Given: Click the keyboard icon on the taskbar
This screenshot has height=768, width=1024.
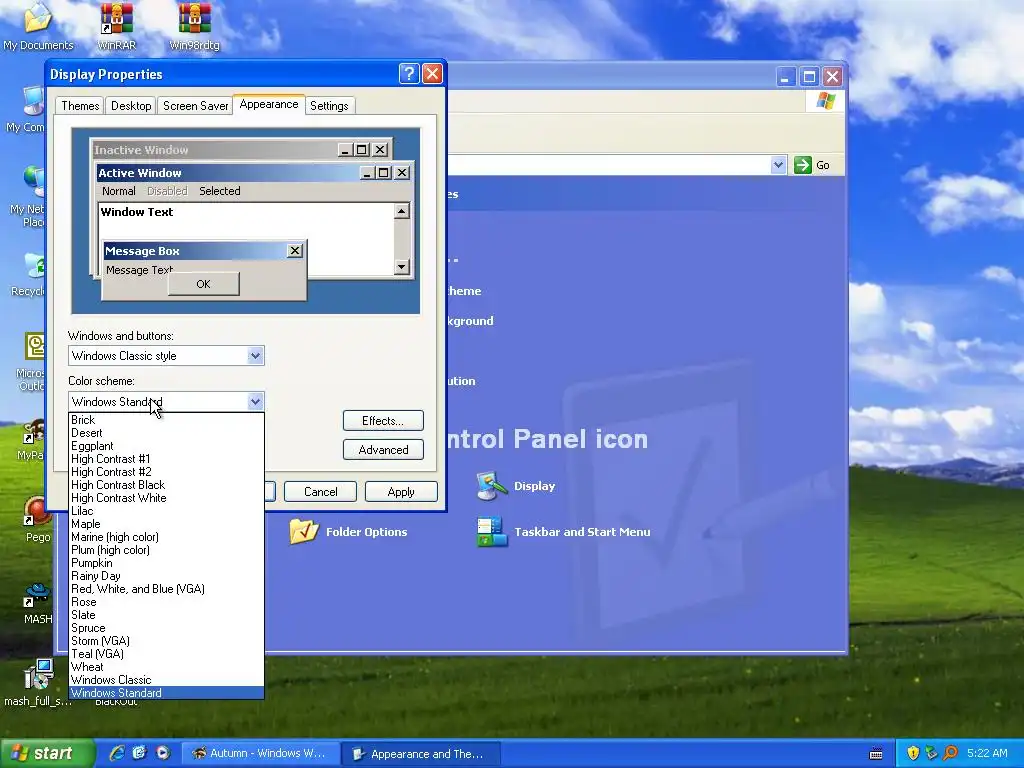Looking at the screenshot, I should pos(876,754).
